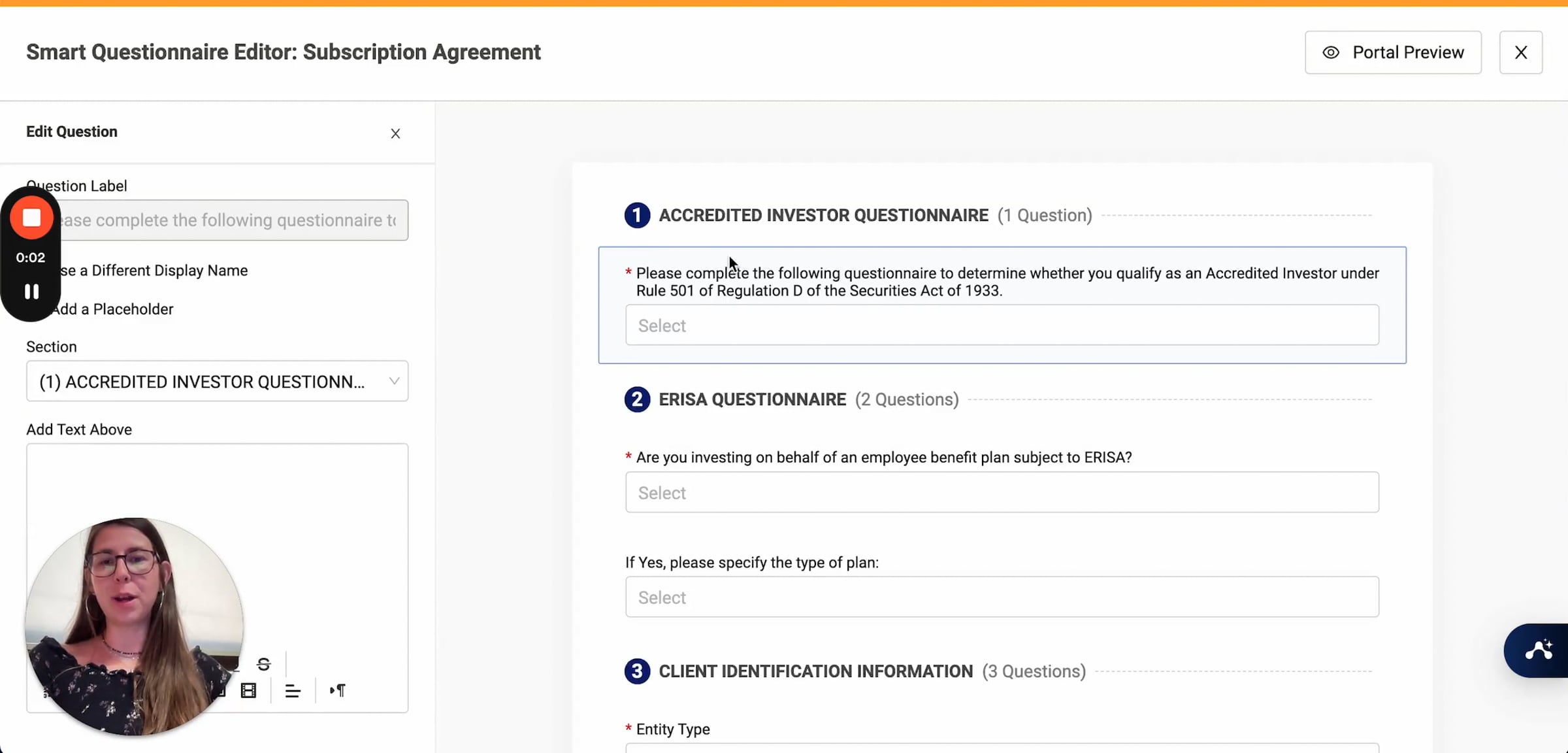Screen dimensions: 1568x753
Task: Select the CLIENT IDENTIFICATION INFORMATION section header
Action: tap(815, 671)
